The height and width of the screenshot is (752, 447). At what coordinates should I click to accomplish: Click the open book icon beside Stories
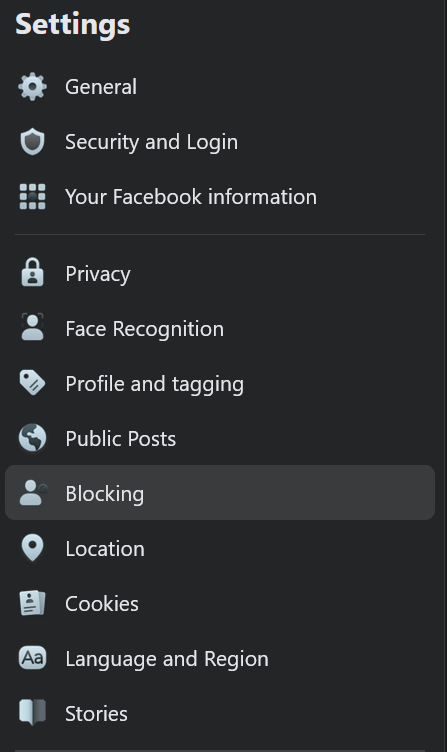[x=33, y=712]
